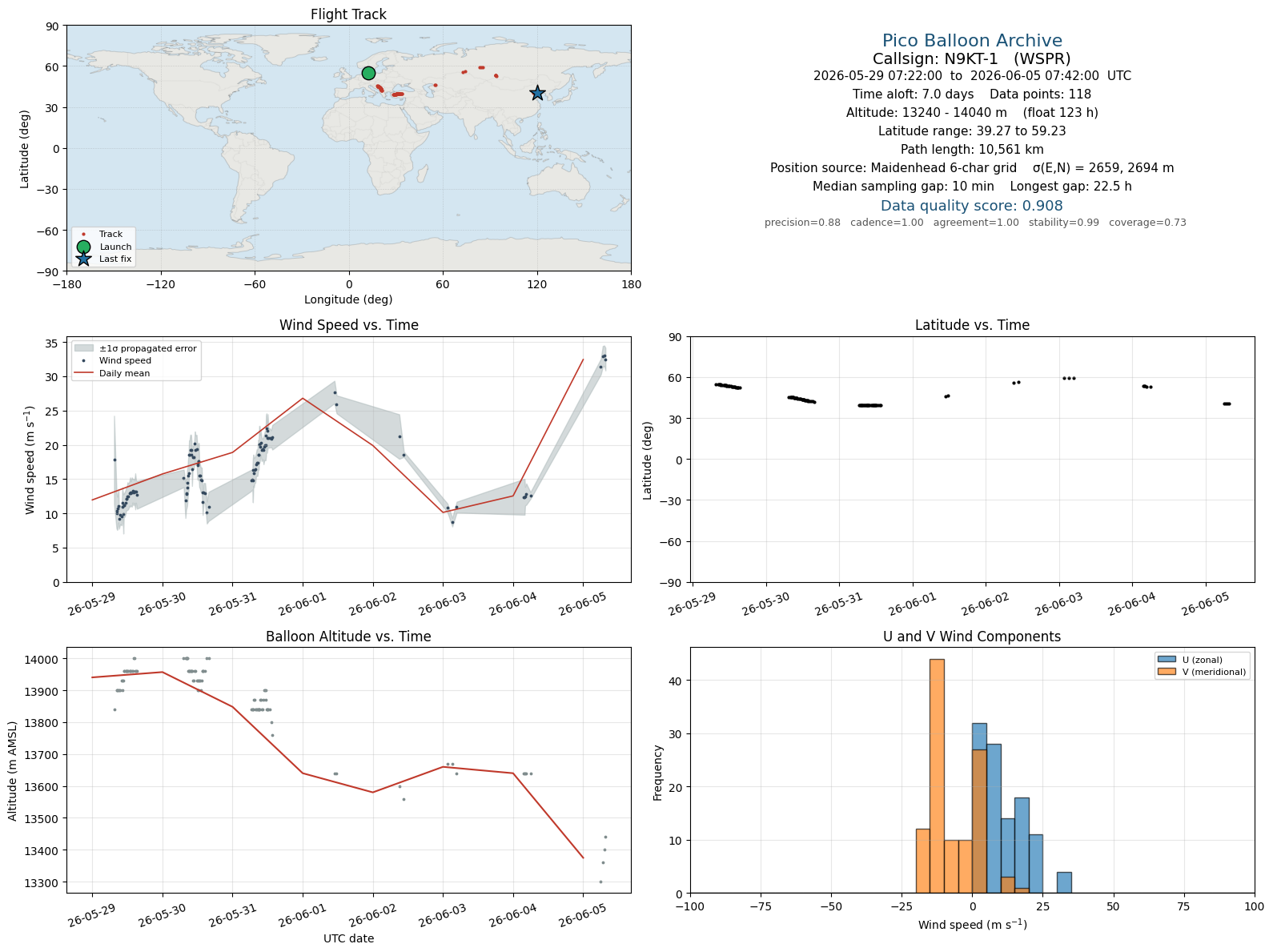Click the "Path length: 10,561 km" text
This screenshot has width=1273, height=952.
coord(972,150)
